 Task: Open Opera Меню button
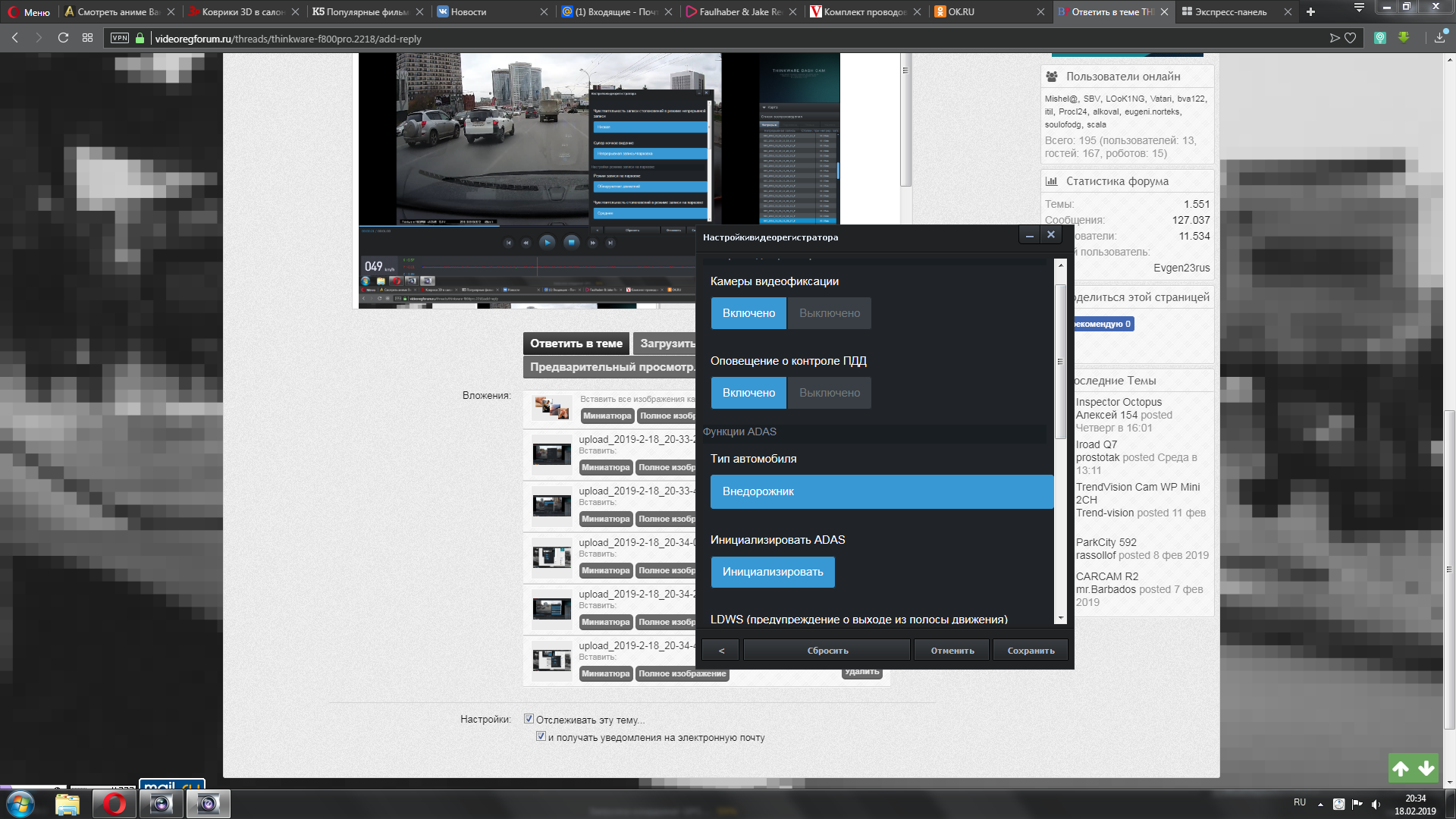[x=29, y=11]
